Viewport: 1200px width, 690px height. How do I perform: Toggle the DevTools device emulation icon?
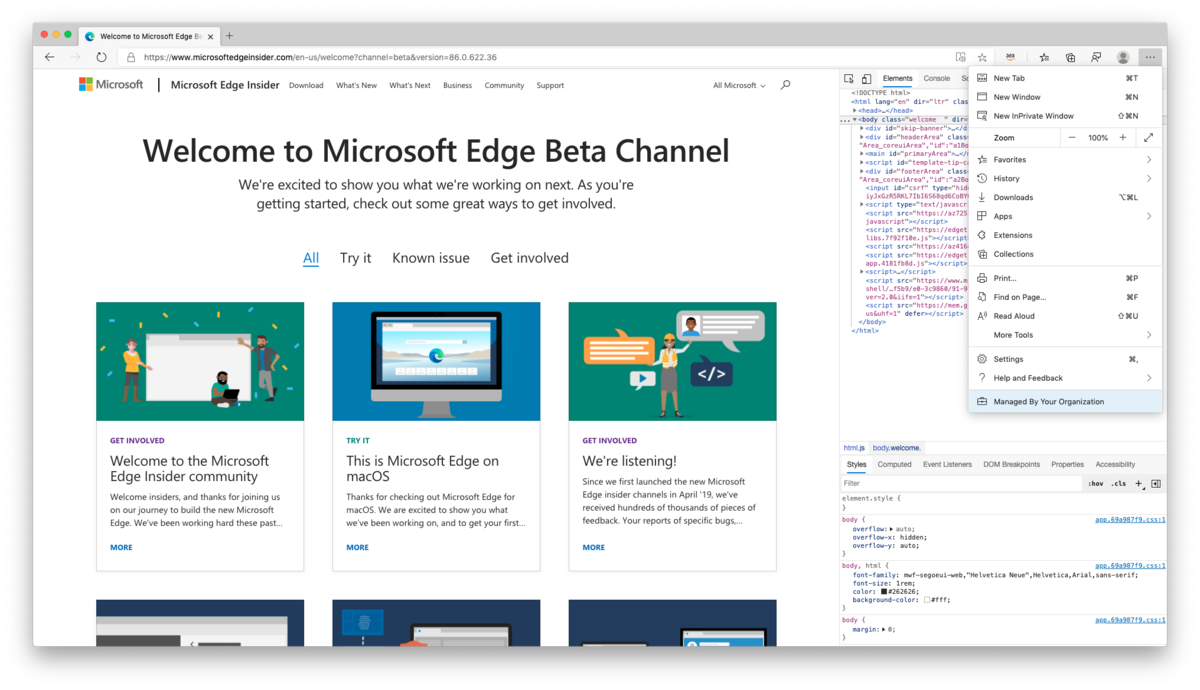pos(866,78)
